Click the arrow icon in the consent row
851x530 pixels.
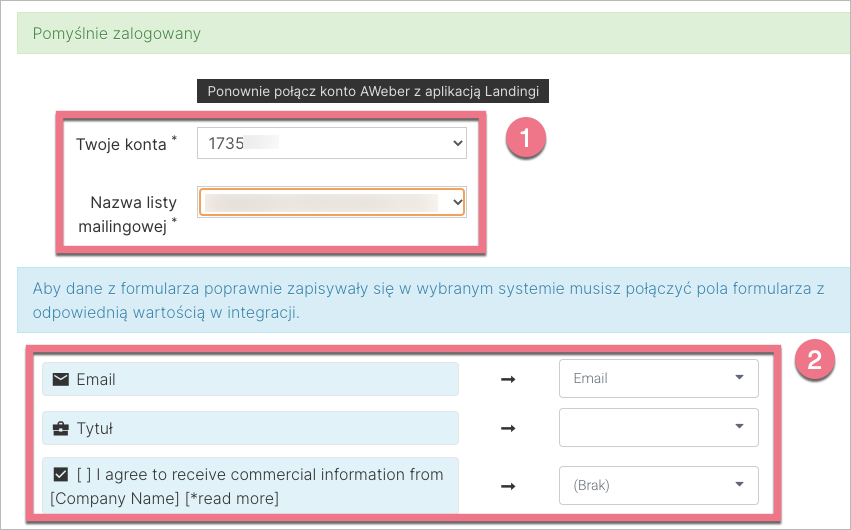508,486
